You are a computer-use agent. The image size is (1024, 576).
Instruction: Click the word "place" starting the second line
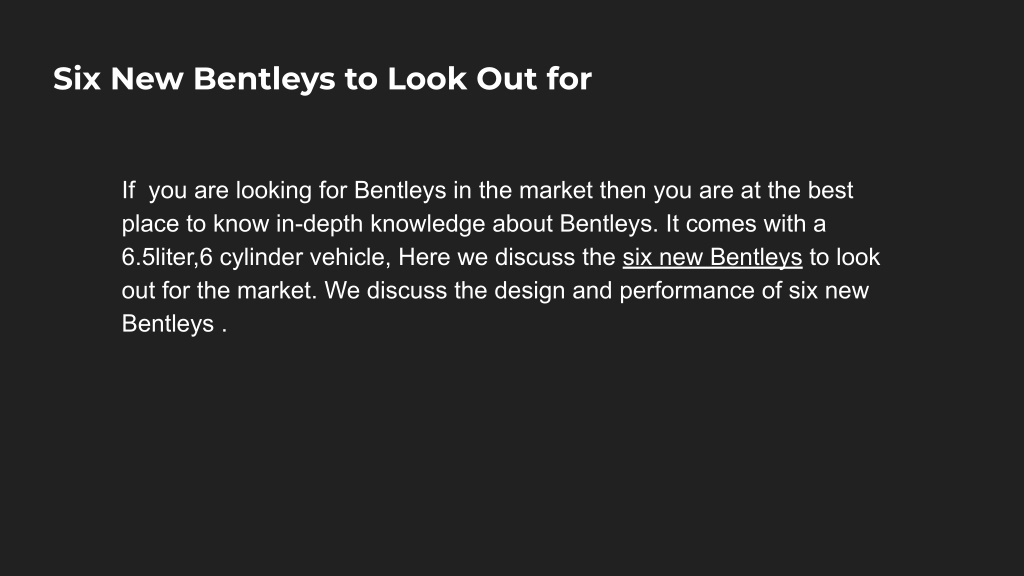[150, 224]
